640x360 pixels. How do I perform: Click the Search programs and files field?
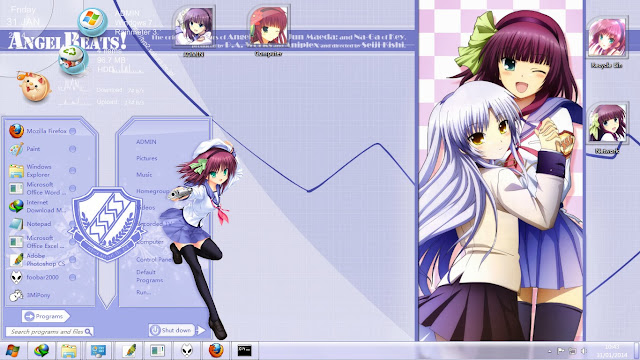coord(49,332)
